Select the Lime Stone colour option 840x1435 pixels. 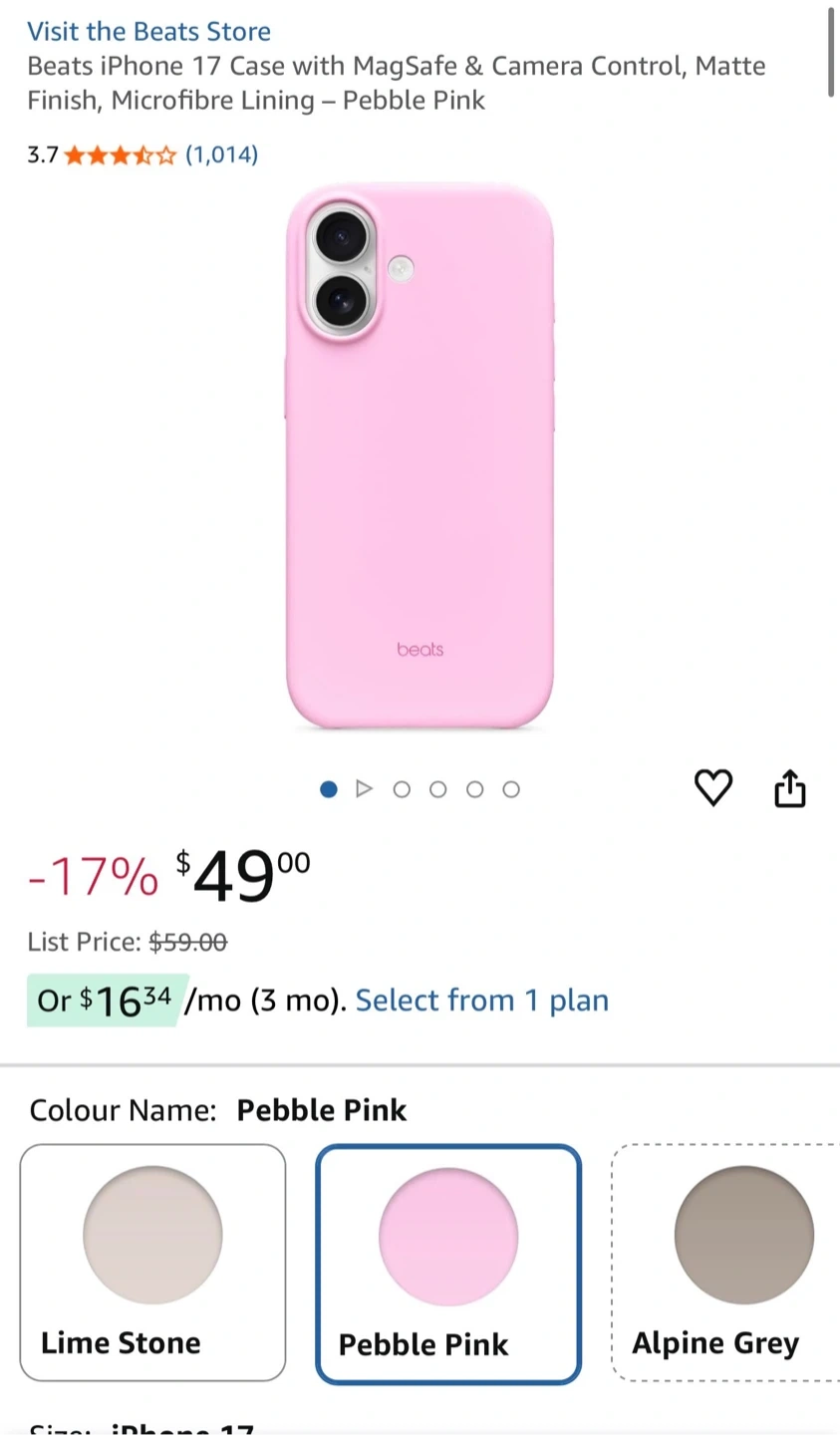click(152, 1263)
